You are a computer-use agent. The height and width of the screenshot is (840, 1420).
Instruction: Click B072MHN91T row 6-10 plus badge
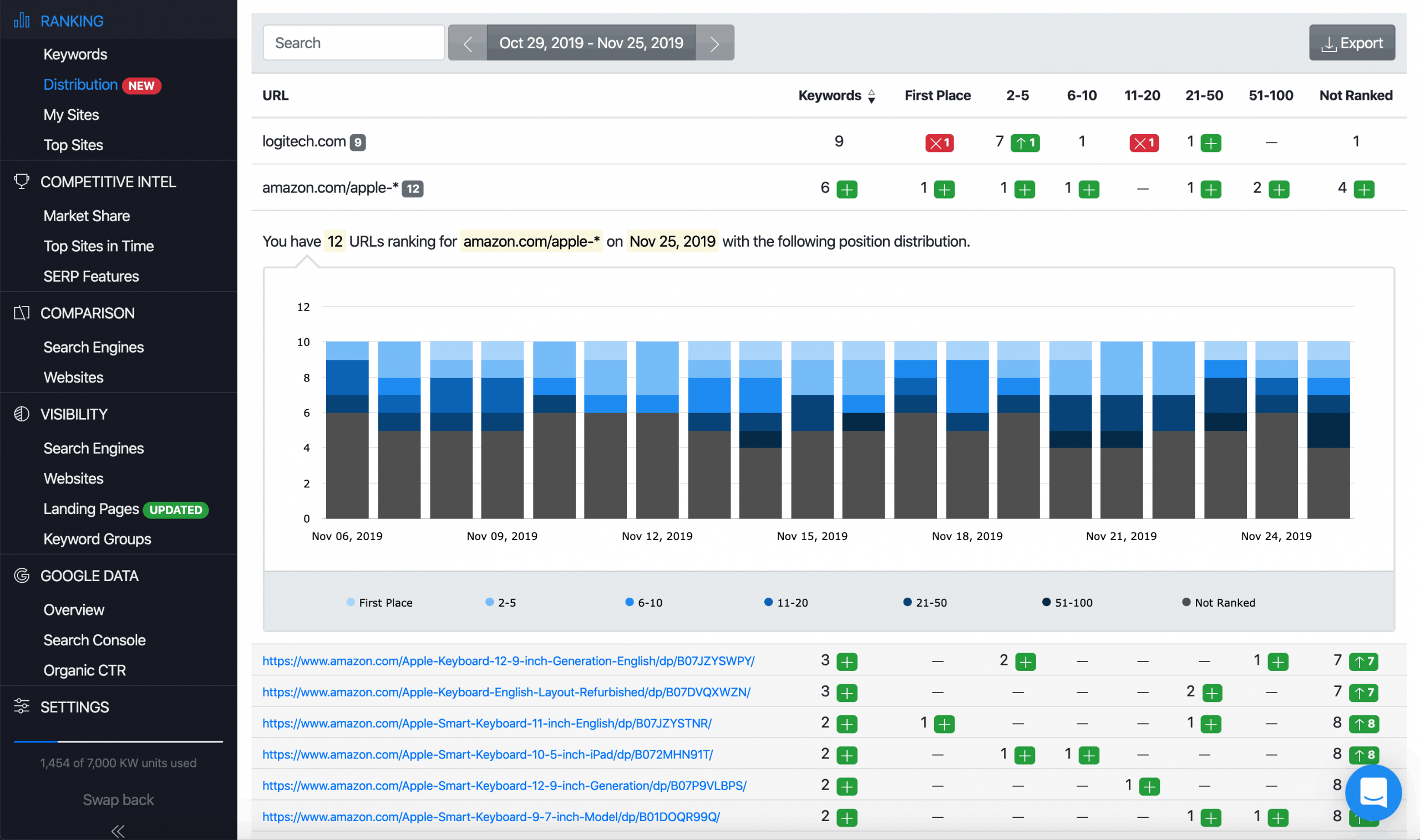1089,755
